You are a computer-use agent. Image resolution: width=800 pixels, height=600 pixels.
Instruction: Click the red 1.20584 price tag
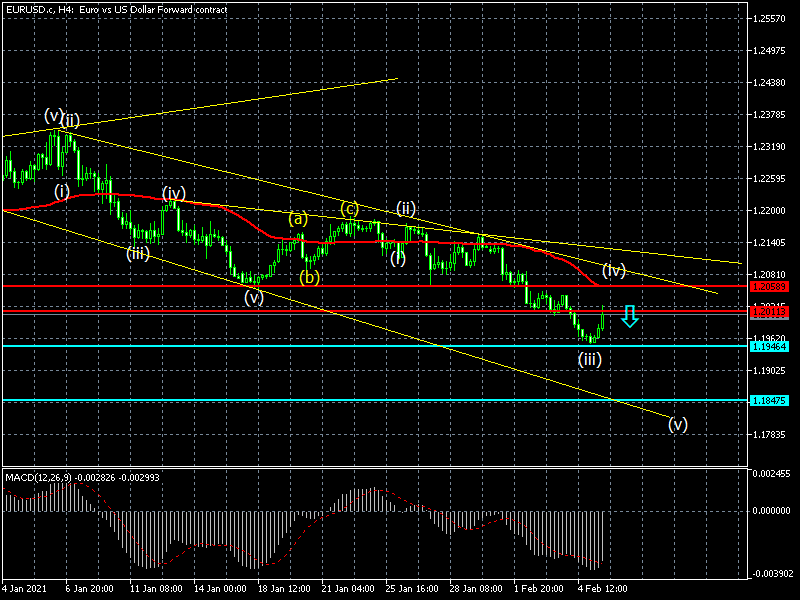coord(770,286)
